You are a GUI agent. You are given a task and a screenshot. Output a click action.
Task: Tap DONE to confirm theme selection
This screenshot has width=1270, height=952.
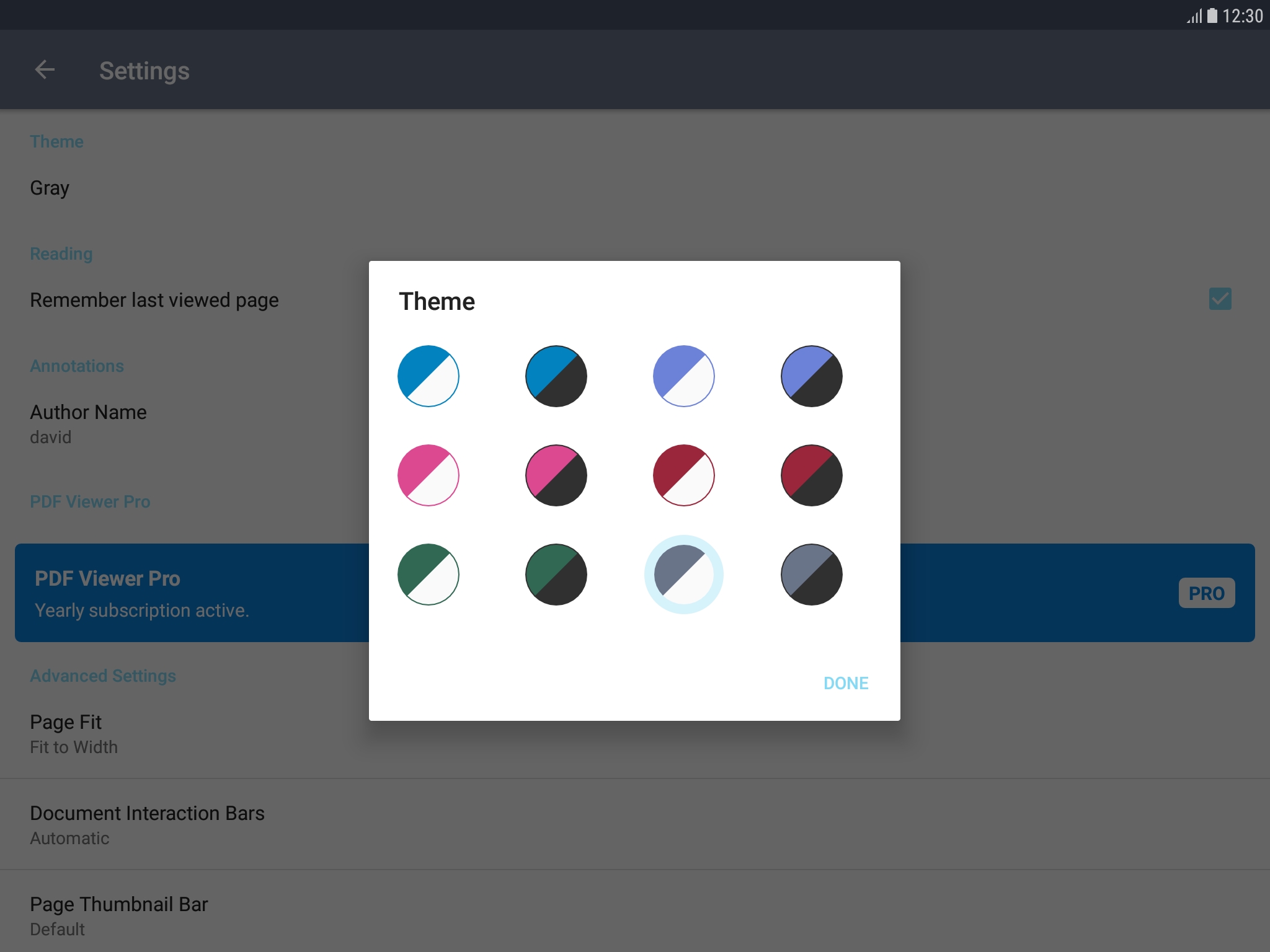pos(845,683)
